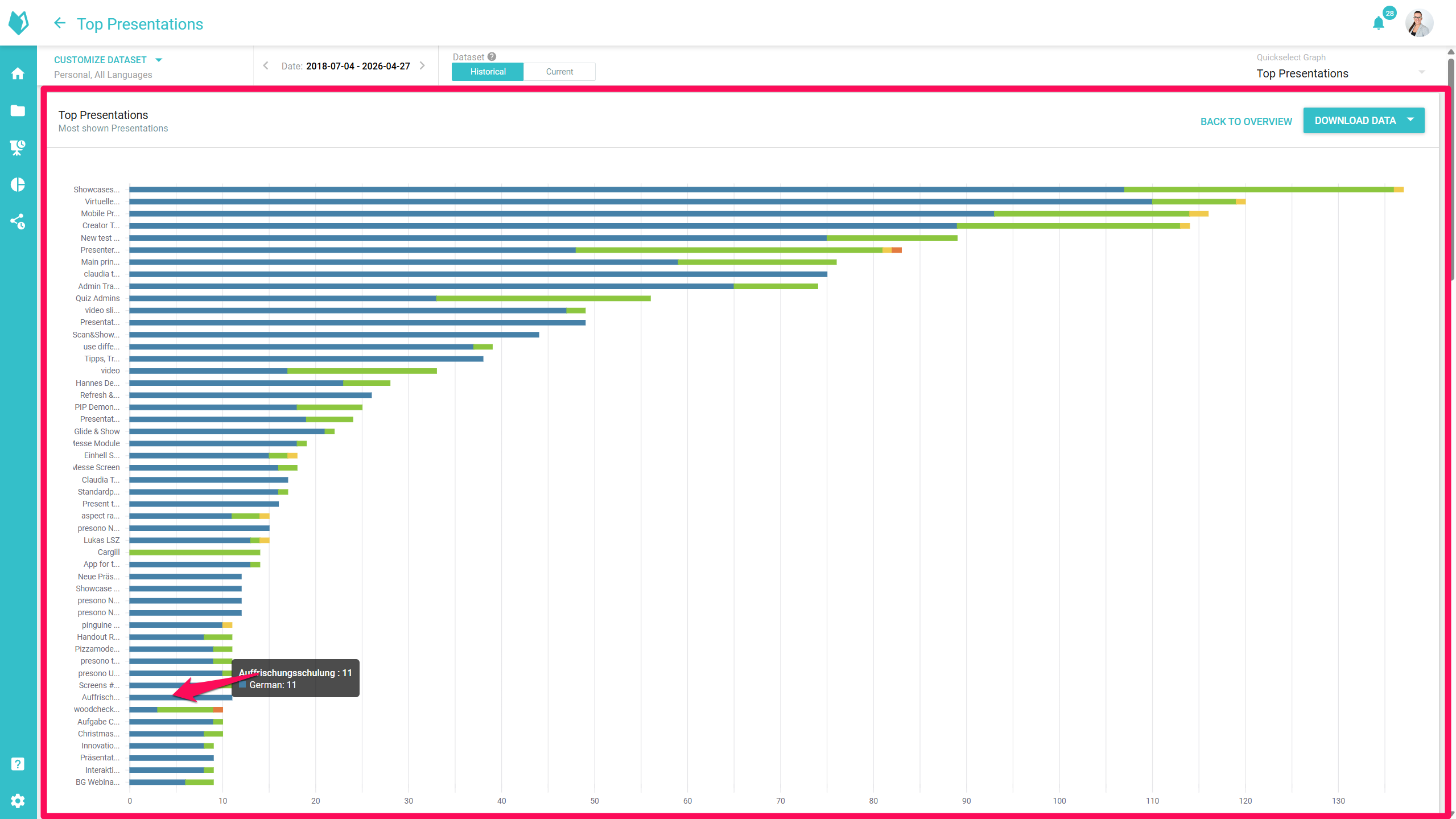Open the user profile avatar
This screenshot has height=819, width=1456.
[1419, 23]
